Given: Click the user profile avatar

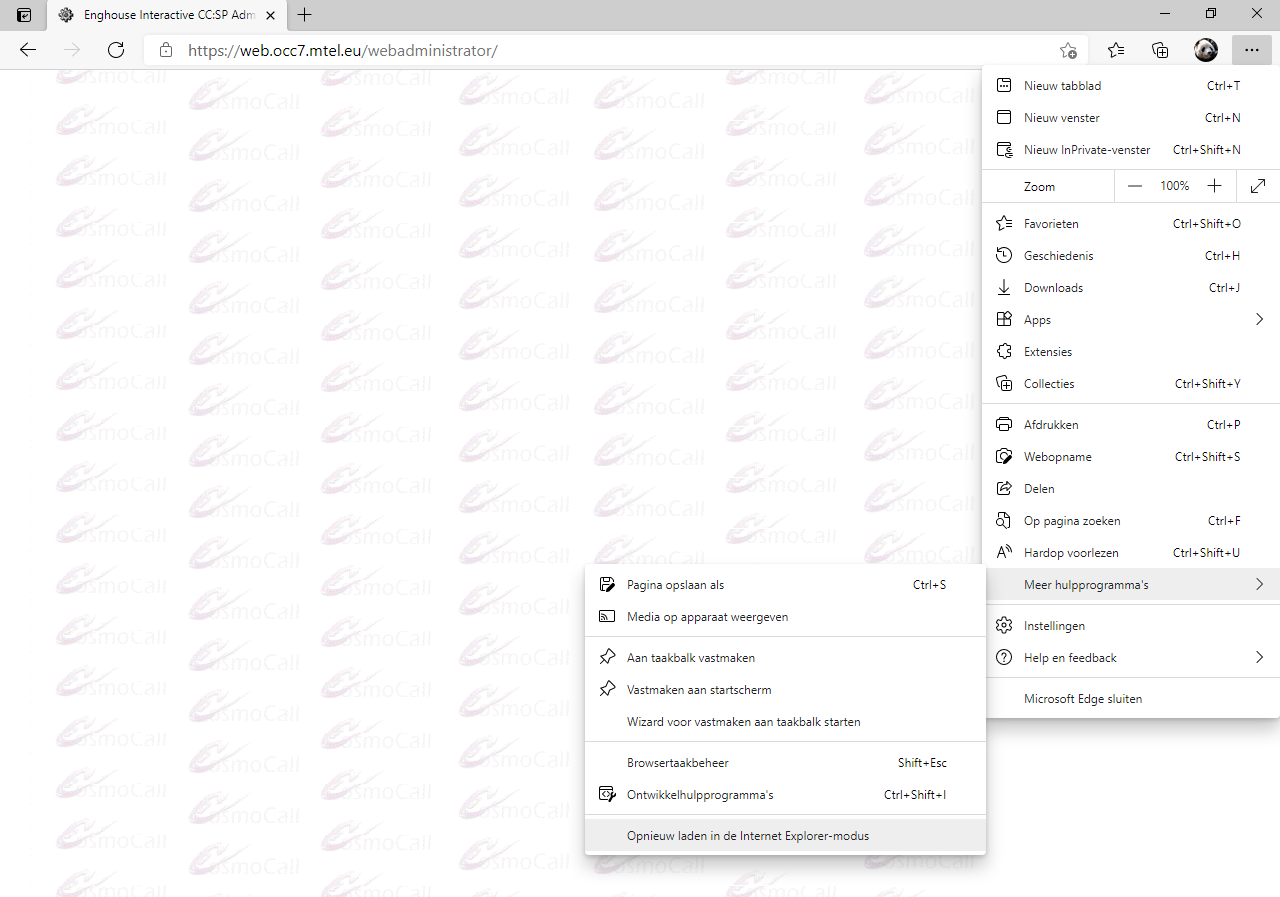Looking at the screenshot, I should pyautogui.click(x=1205, y=50).
